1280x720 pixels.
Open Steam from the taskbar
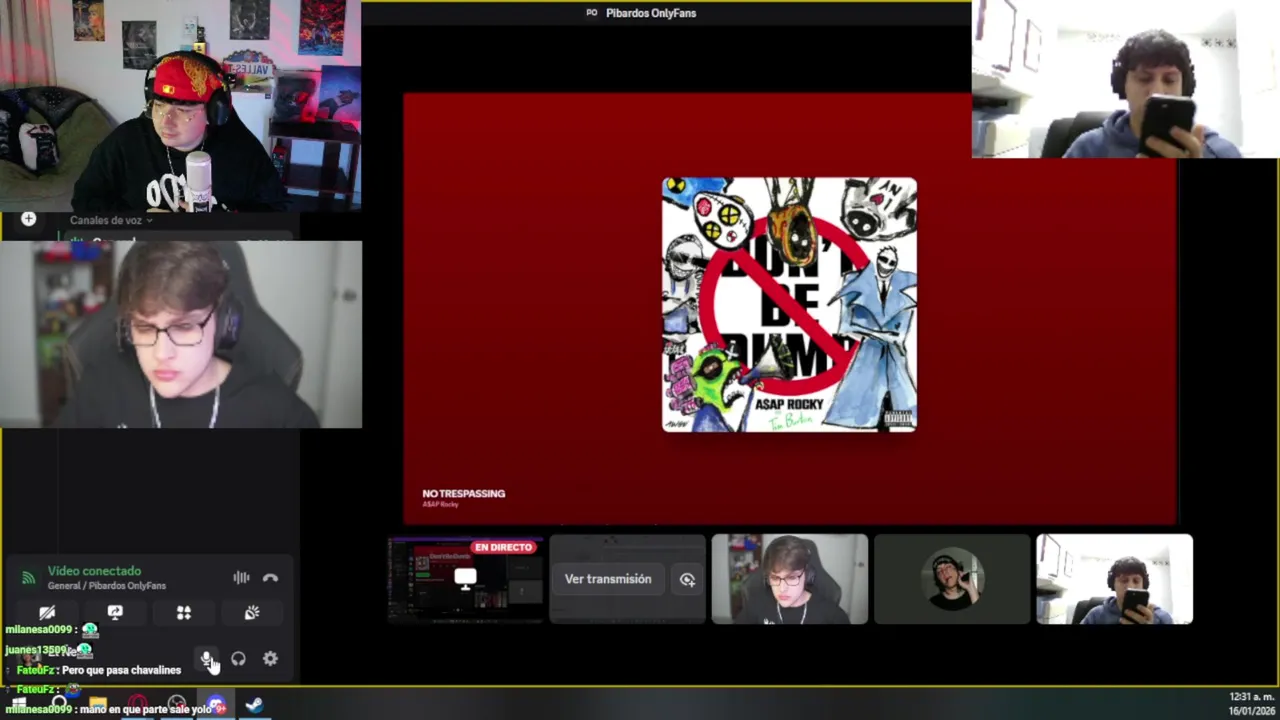click(254, 706)
